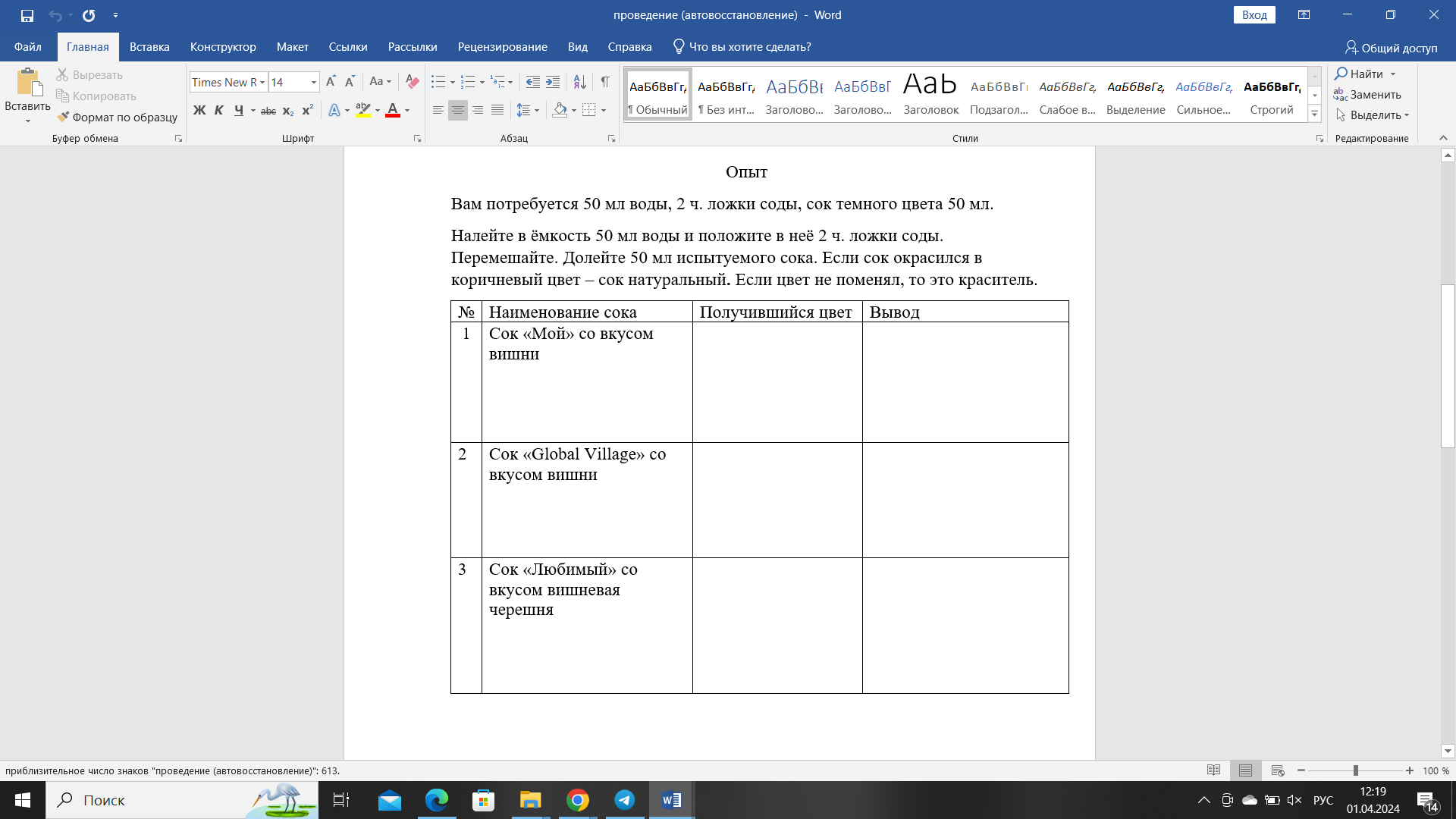
Task: Zoom in with the plus icon
Action: pyautogui.click(x=1409, y=770)
